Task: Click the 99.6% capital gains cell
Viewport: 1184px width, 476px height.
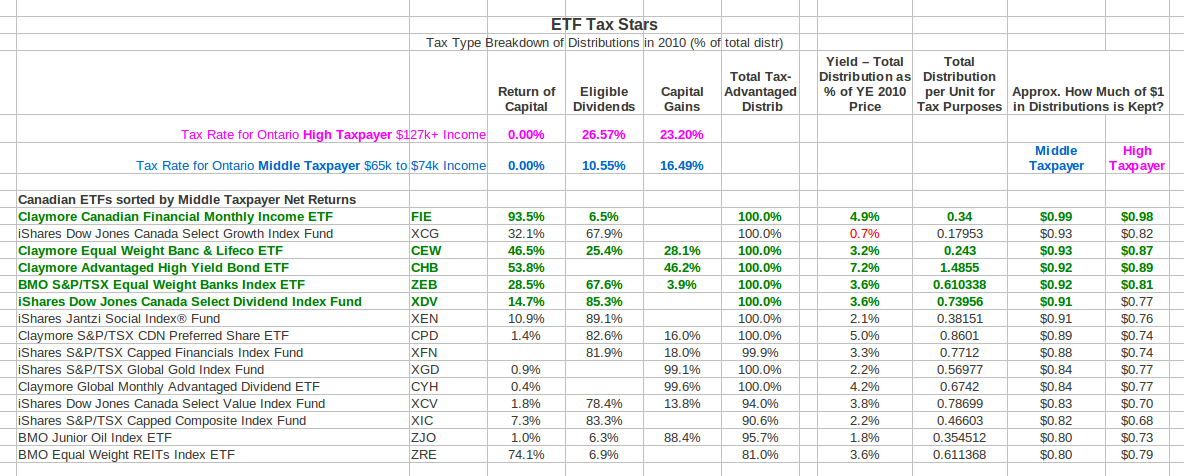Action: click(682, 386)
